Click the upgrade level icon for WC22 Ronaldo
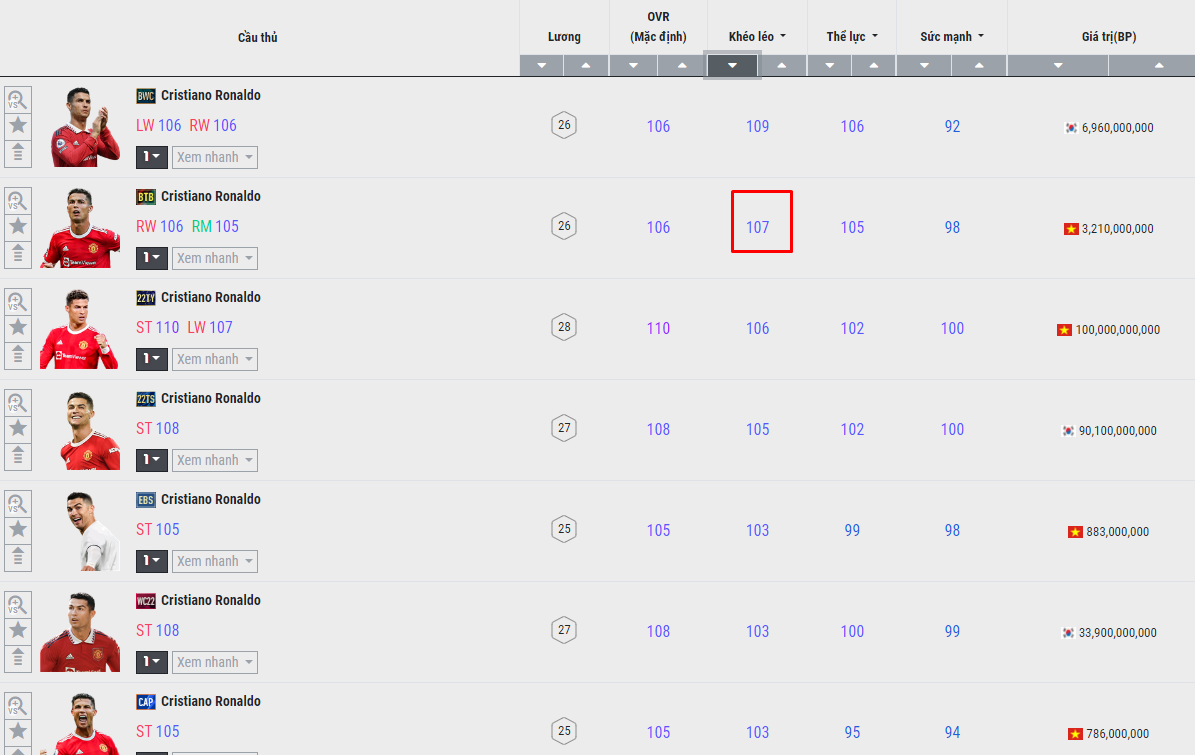Image resolution: width=1195 pixels, height=755 pixels. click(18, 658)
